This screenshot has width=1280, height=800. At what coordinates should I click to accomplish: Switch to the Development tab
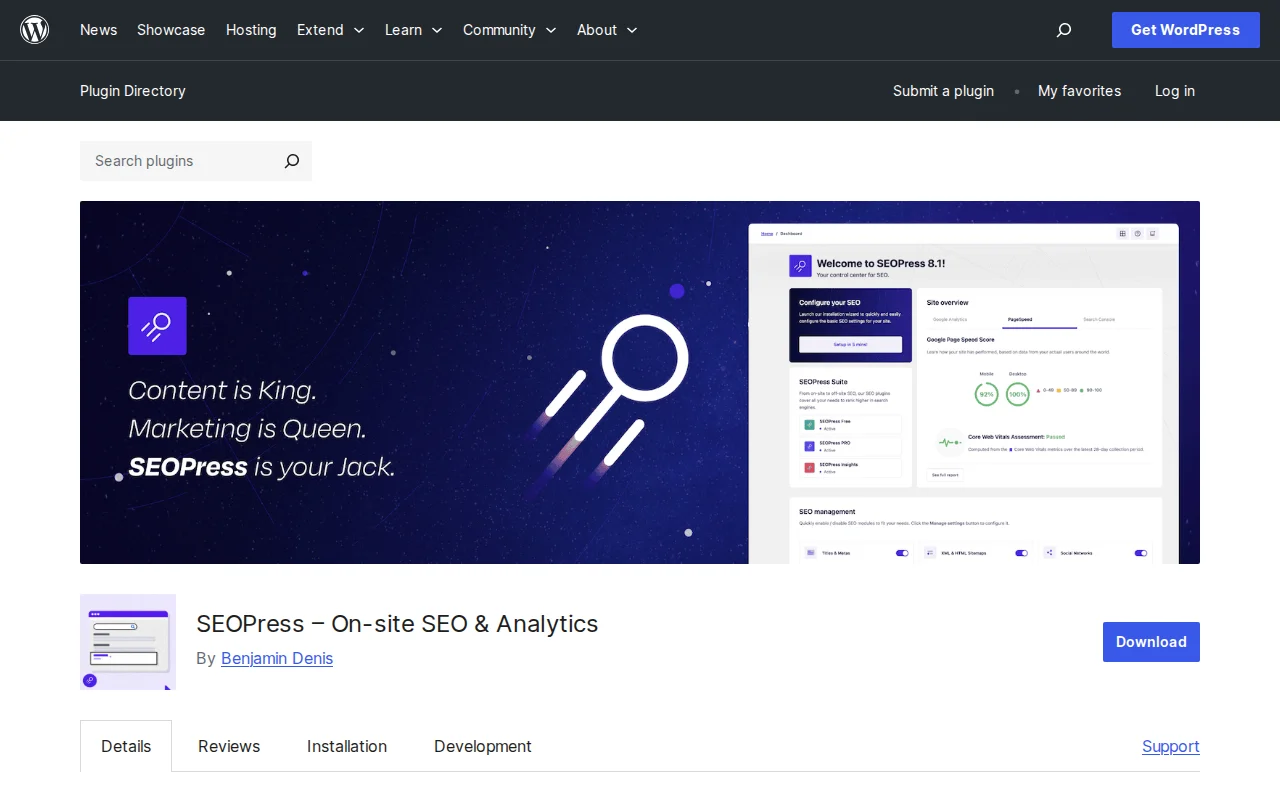coord(483,746)
